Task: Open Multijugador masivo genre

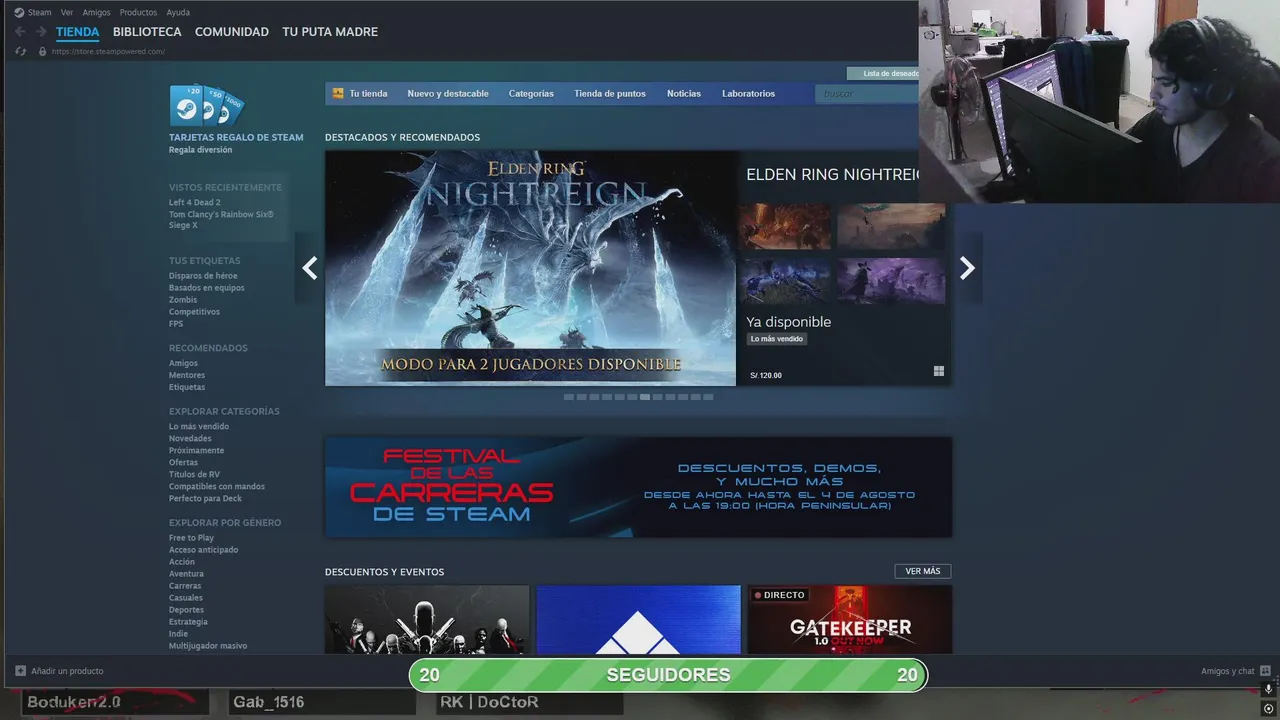Action: click(208, 646)
